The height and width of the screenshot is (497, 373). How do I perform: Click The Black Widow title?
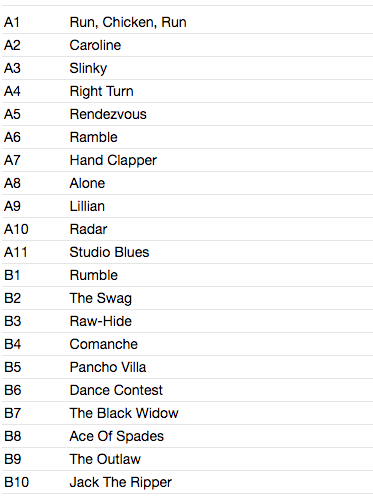[124, 413]
